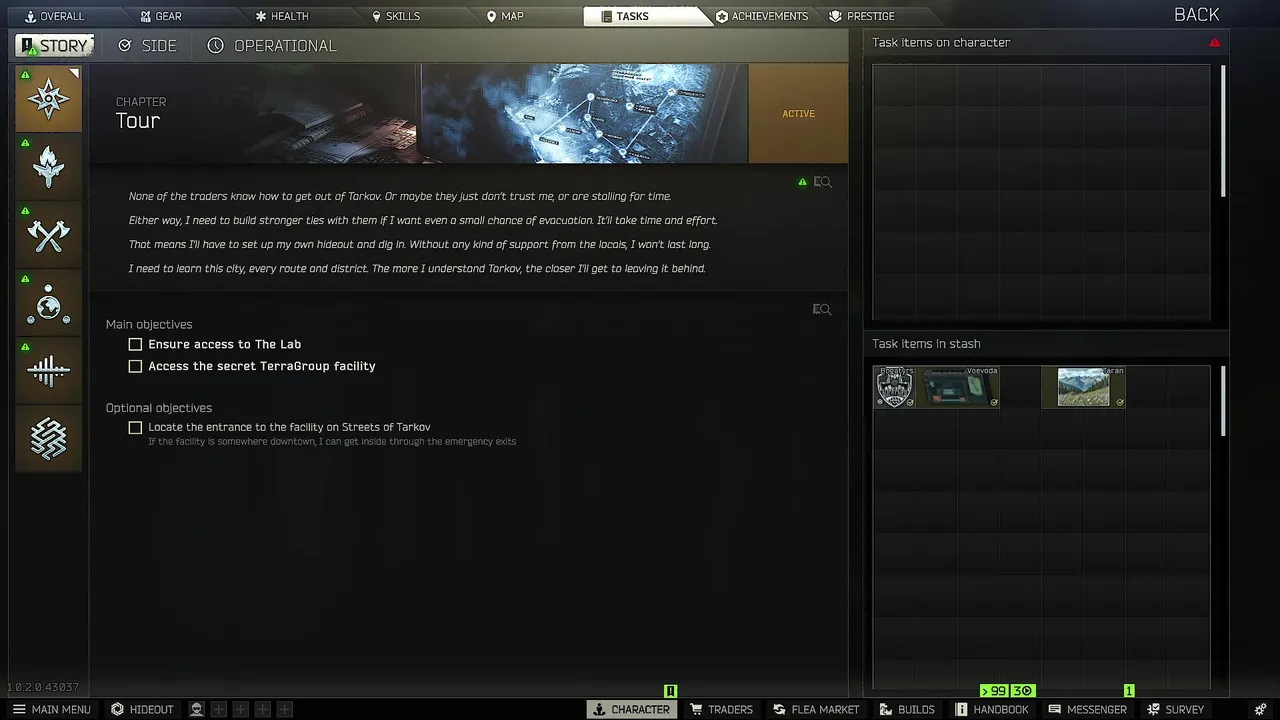
Task: Select the Bogatyrs badge item in stash
Action: click(x=895, y=387)
